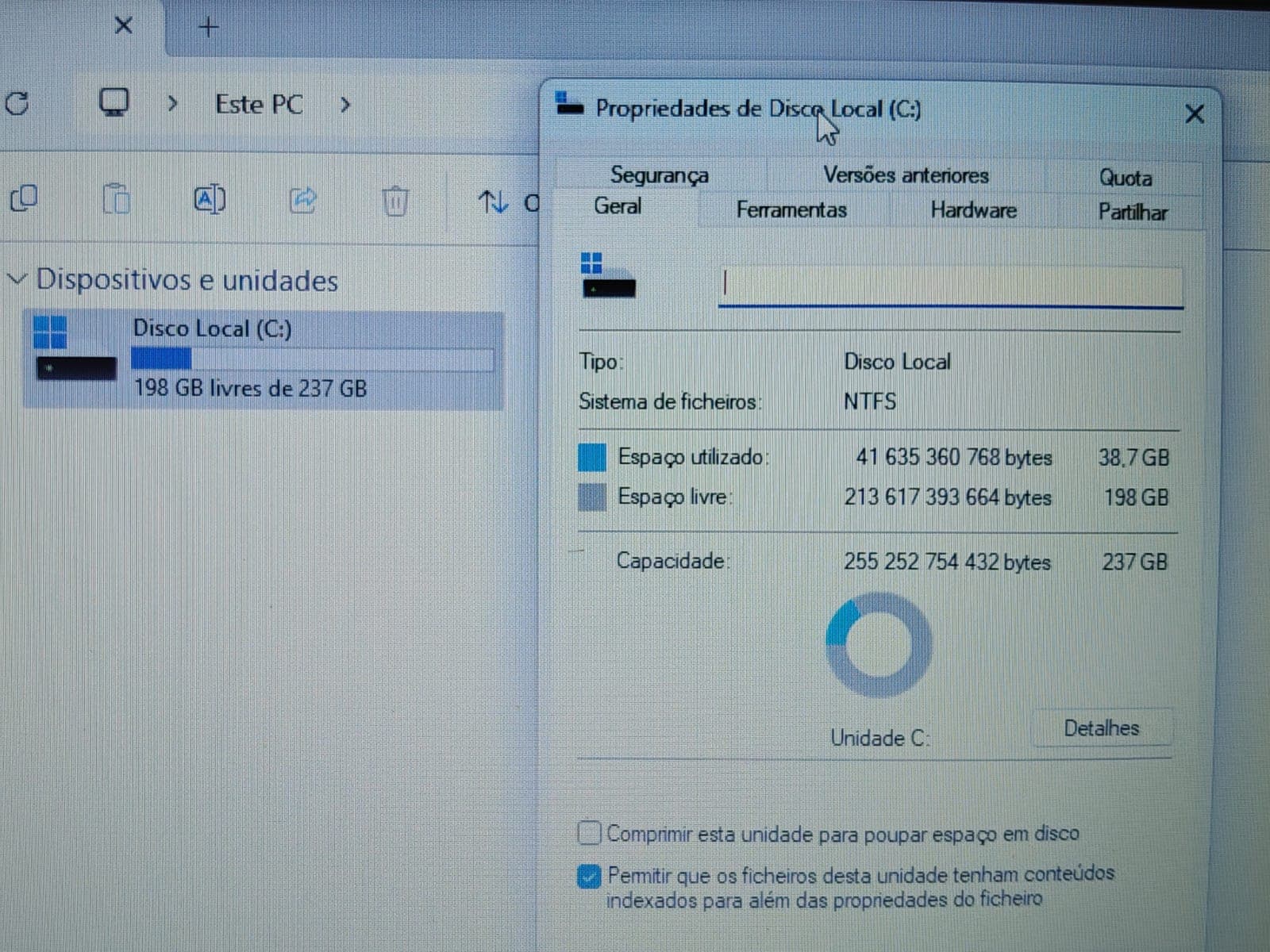The width and height of the screenshot is (1270, 952).
Task: Collapse the Dispositivos e unidades group
Action: coord(17,279)
